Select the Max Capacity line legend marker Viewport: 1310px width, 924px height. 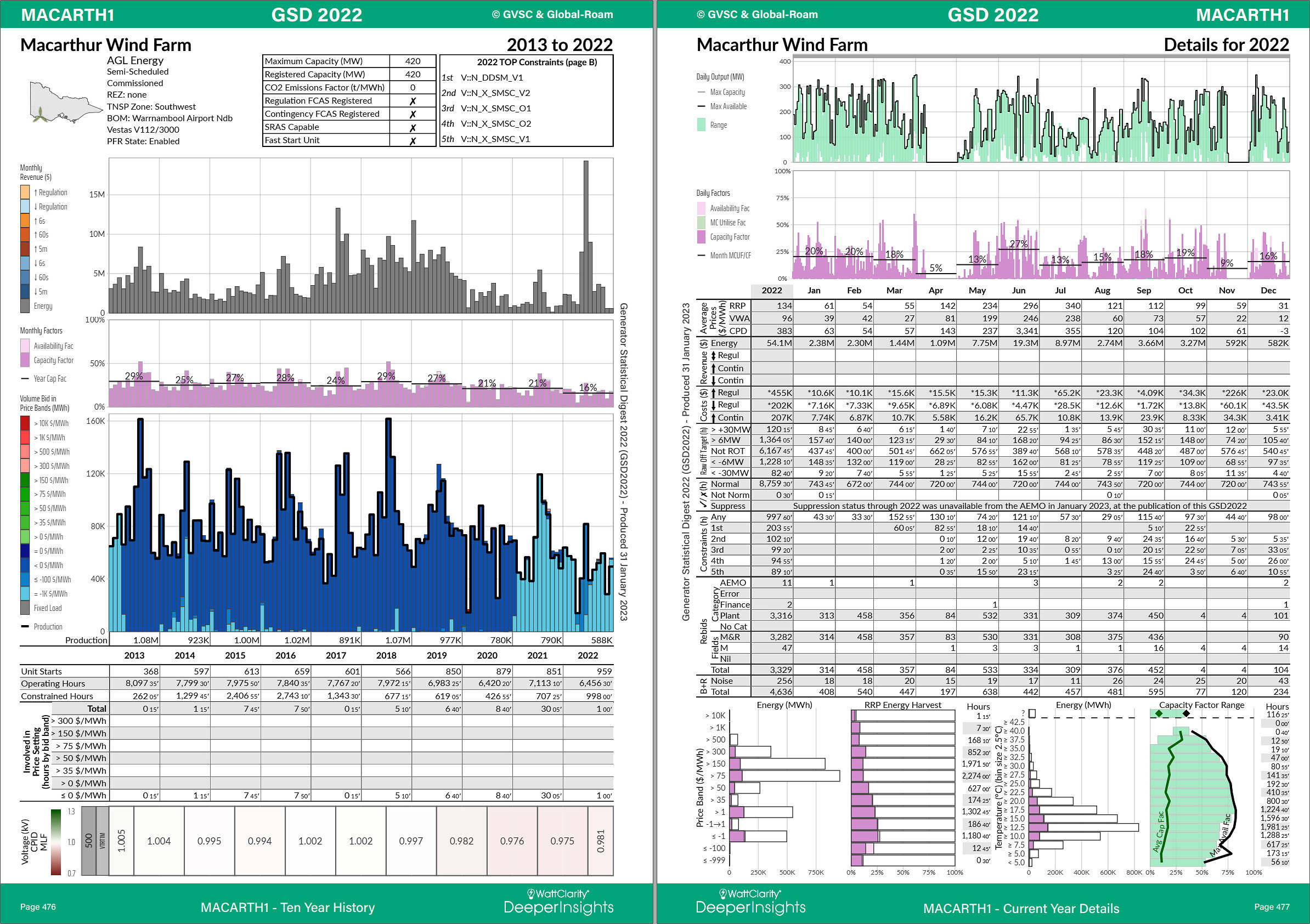point(701,92)
